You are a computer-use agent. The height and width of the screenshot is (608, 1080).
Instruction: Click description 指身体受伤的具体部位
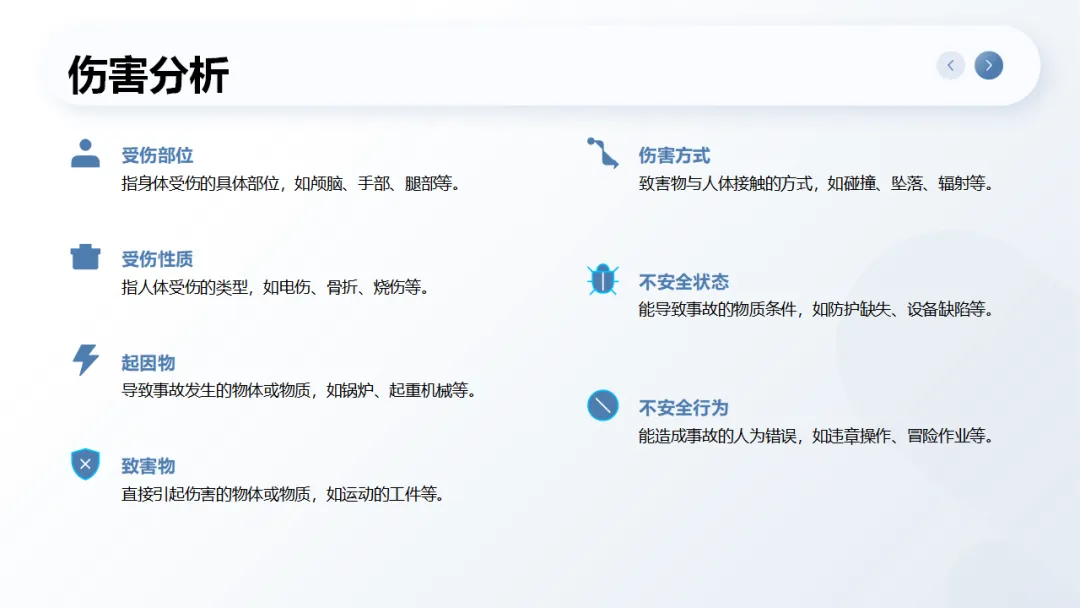click(x=291, y=184)
